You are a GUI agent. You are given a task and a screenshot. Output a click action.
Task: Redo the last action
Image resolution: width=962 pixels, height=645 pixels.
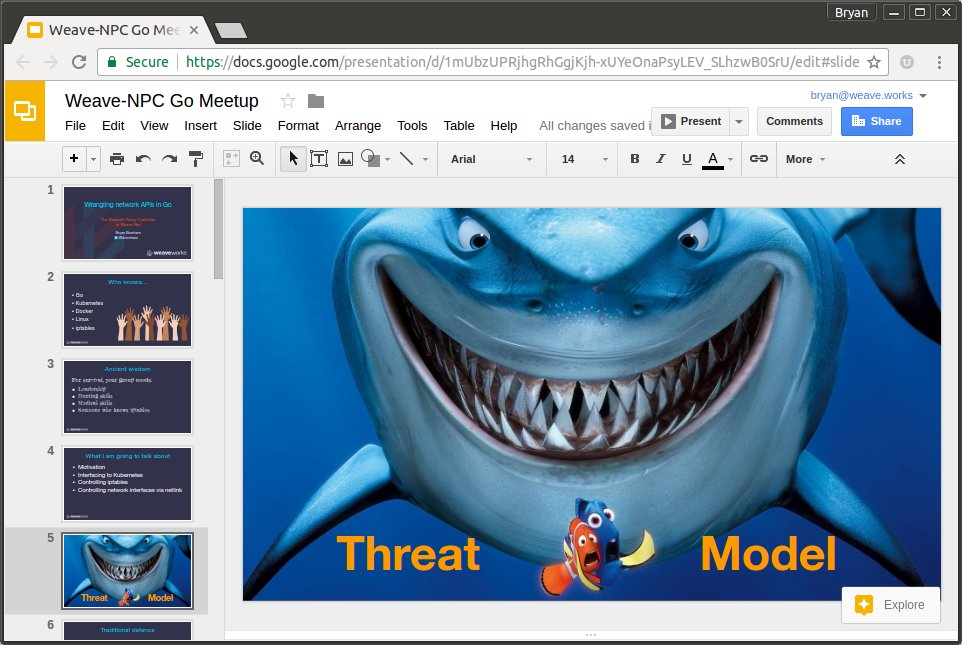pyautogui.click(x=169, y=159)
